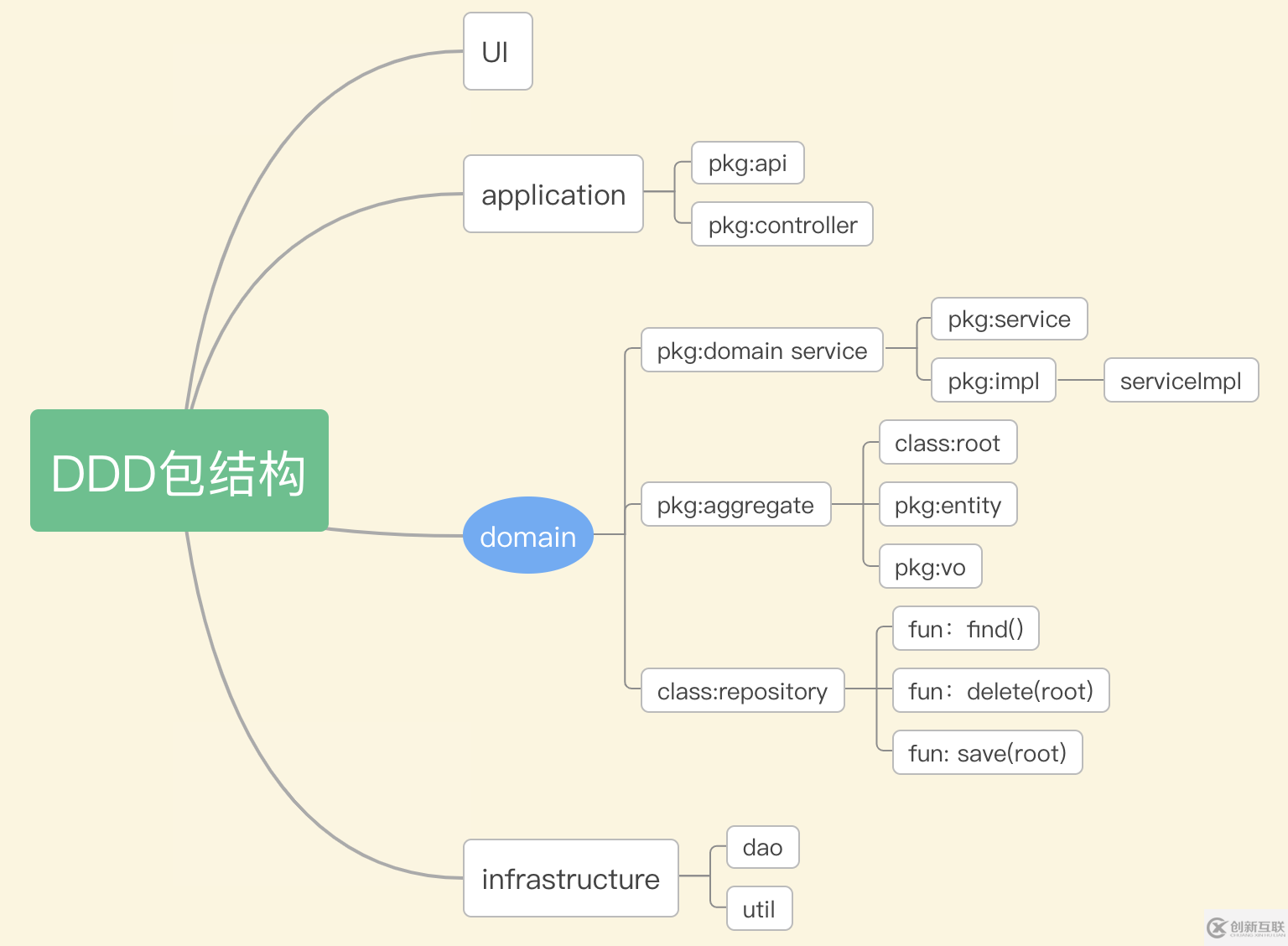Select the serviceImpl node
Viewport: 1288px width, 946px height.
click(1182, 380)
